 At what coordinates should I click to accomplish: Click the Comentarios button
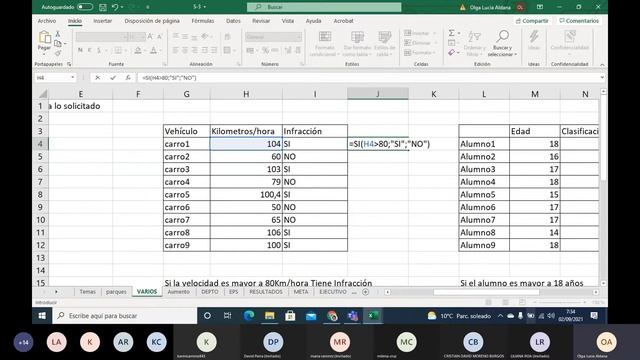pyautogui.click(x=579, y=21)
